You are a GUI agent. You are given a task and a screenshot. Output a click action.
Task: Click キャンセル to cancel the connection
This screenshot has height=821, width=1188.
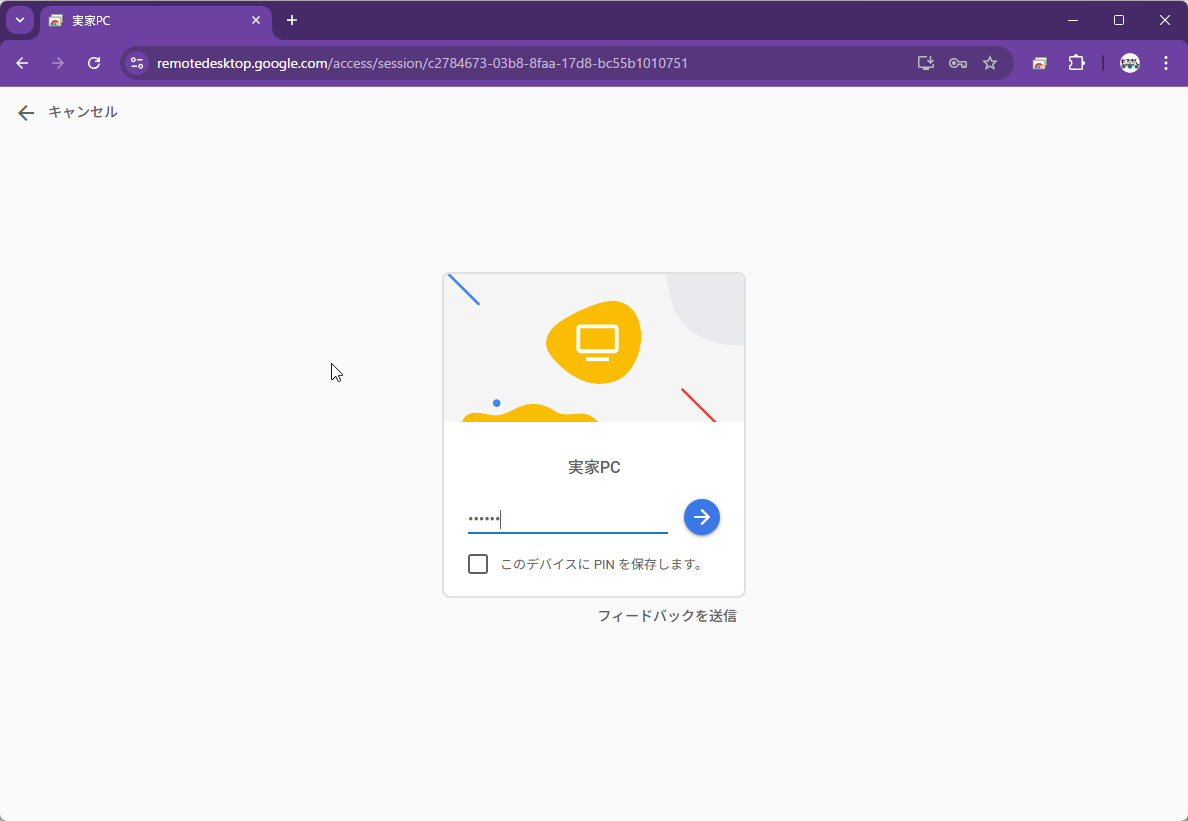point(68,112)
